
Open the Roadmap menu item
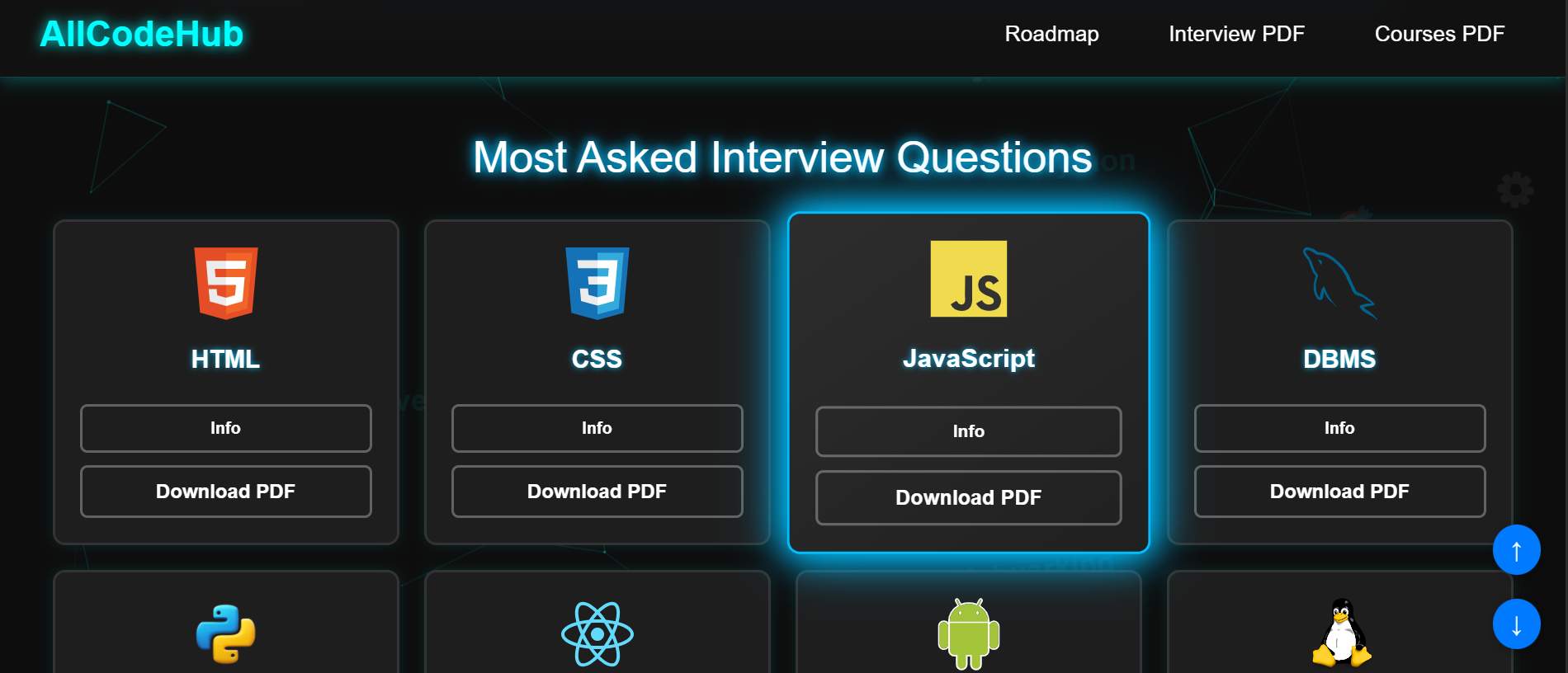tap(1051, 34)
